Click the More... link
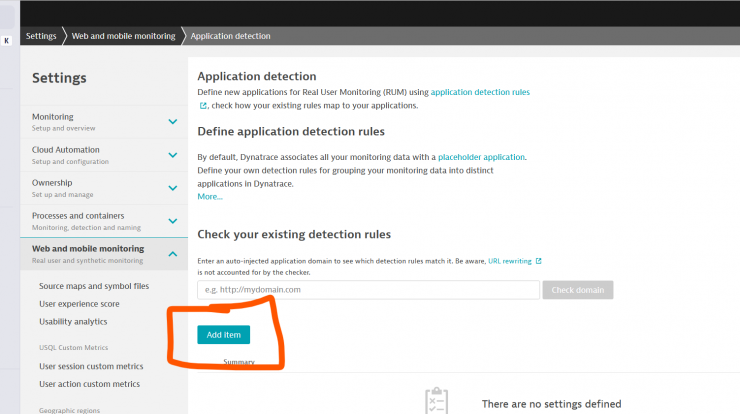The height and width of the screenshot is (414, 740). (210, 196)
